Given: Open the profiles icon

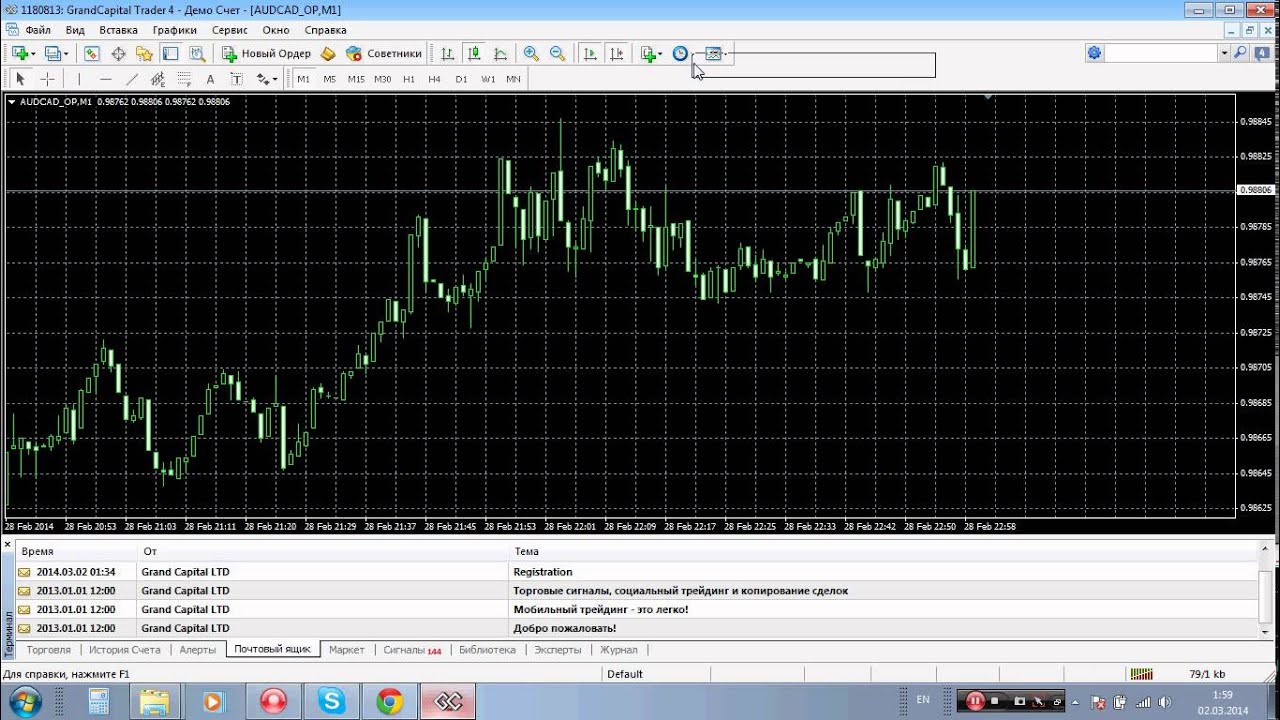Looking at the screenshot, I should pos(52,53).
